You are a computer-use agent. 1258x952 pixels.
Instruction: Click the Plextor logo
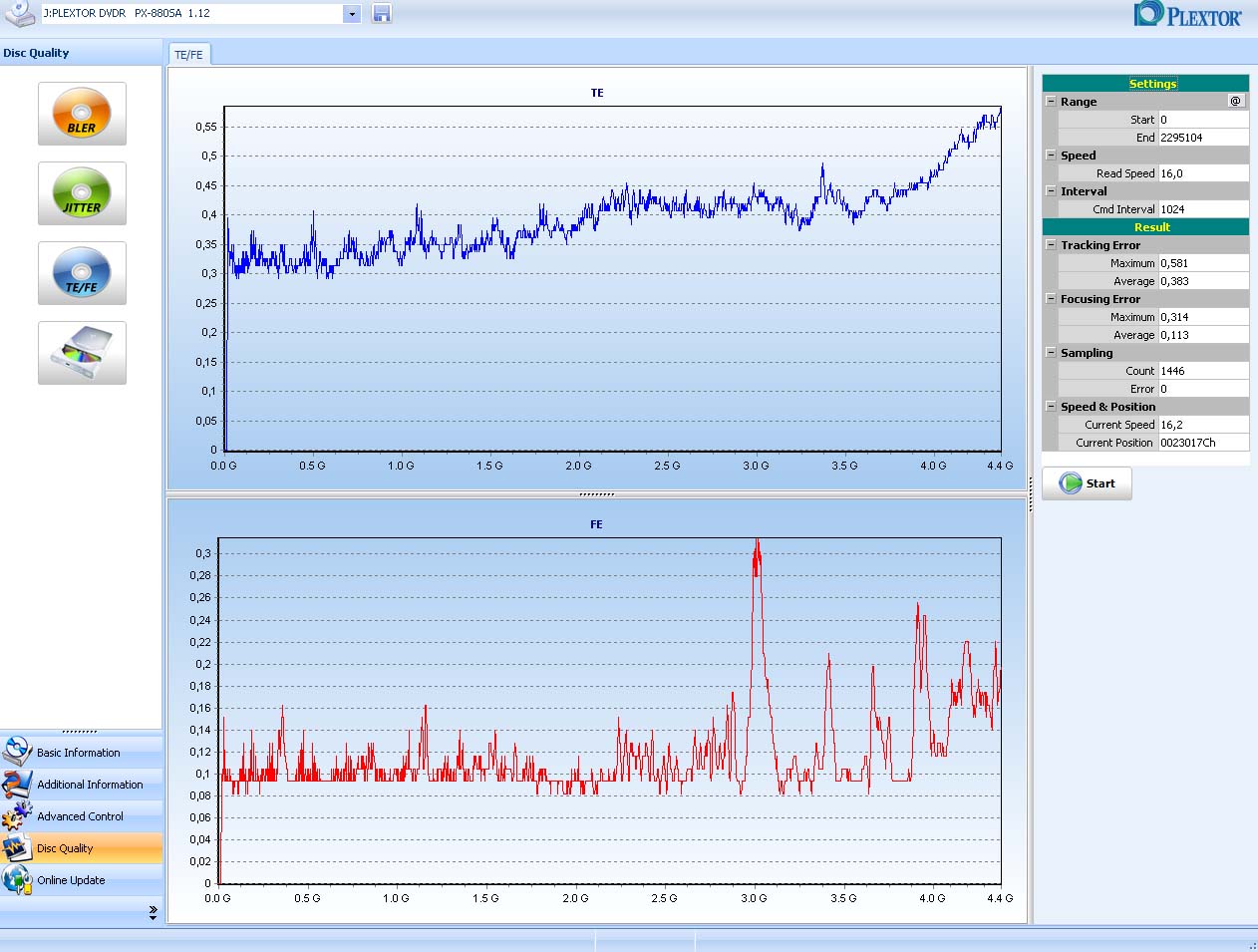1188,14
